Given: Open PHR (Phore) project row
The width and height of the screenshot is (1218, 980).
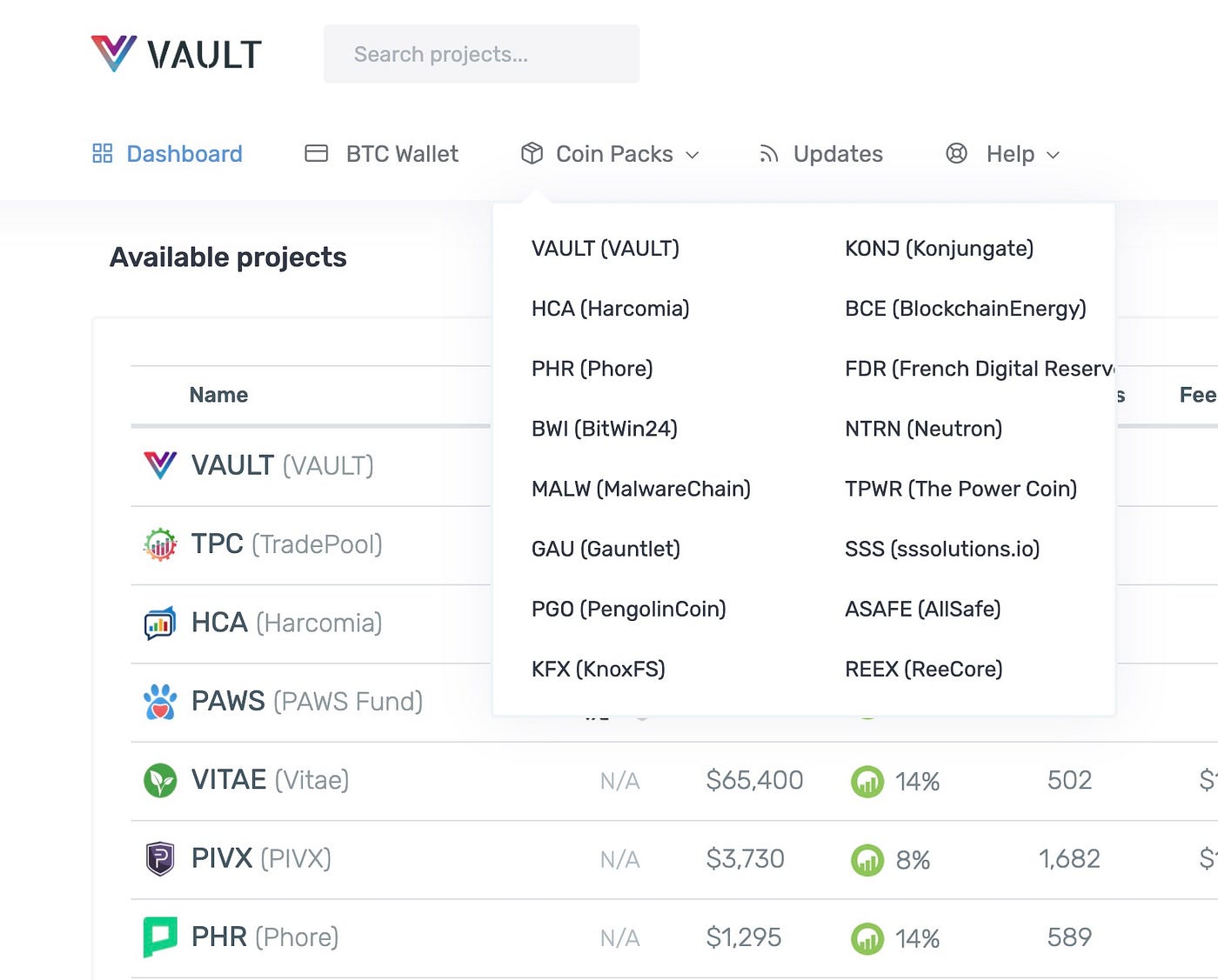Looking at the screenshot, I should coord(265,937).
